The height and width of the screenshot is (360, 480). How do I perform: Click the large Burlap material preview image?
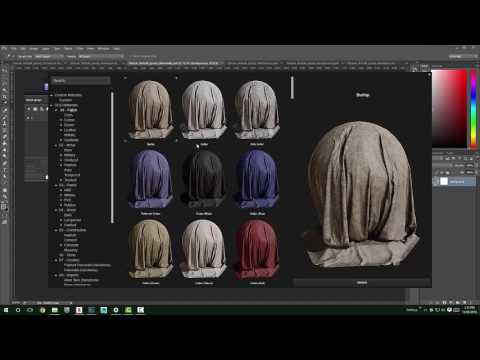(362, 195)
